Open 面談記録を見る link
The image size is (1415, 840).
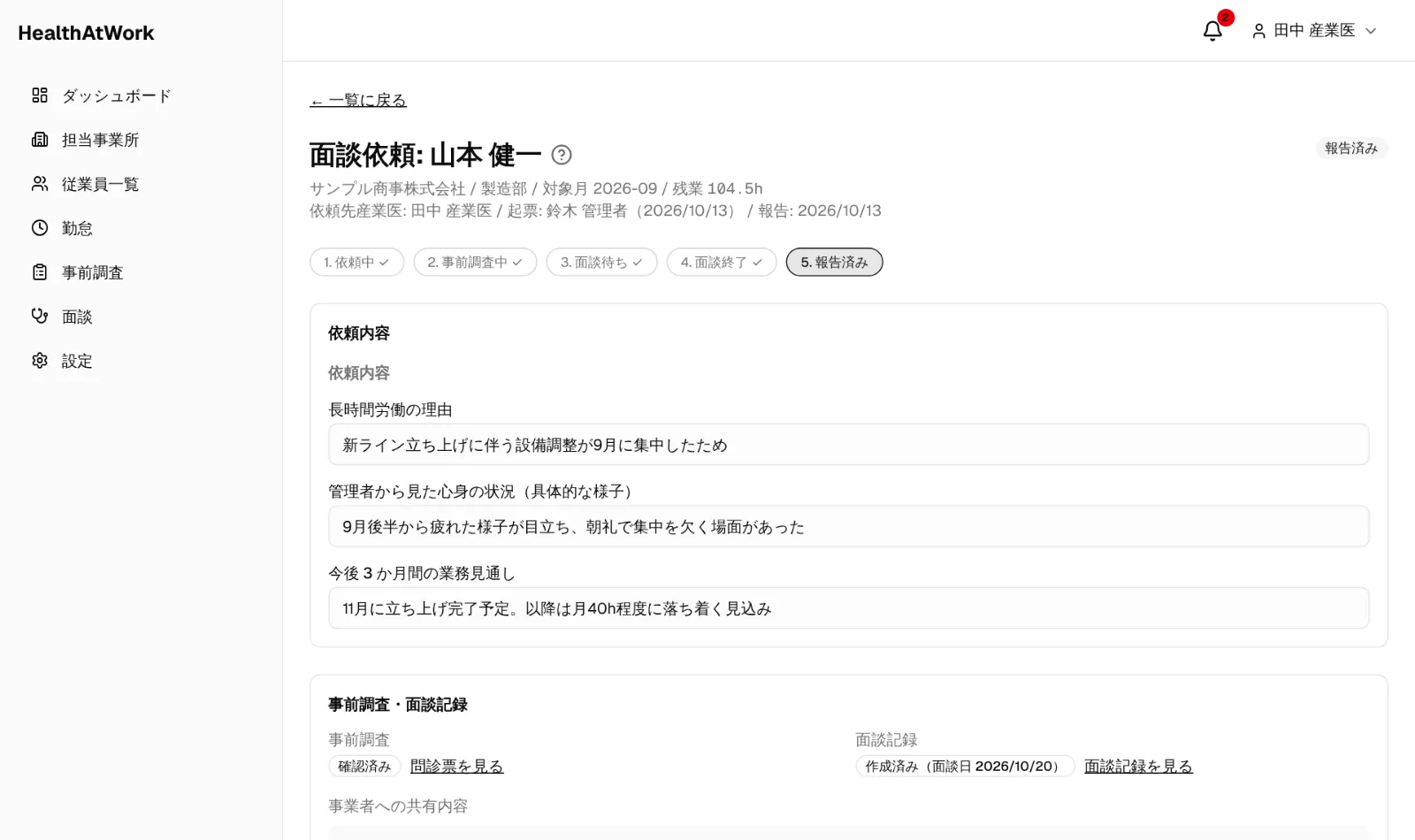[1138, 766]
